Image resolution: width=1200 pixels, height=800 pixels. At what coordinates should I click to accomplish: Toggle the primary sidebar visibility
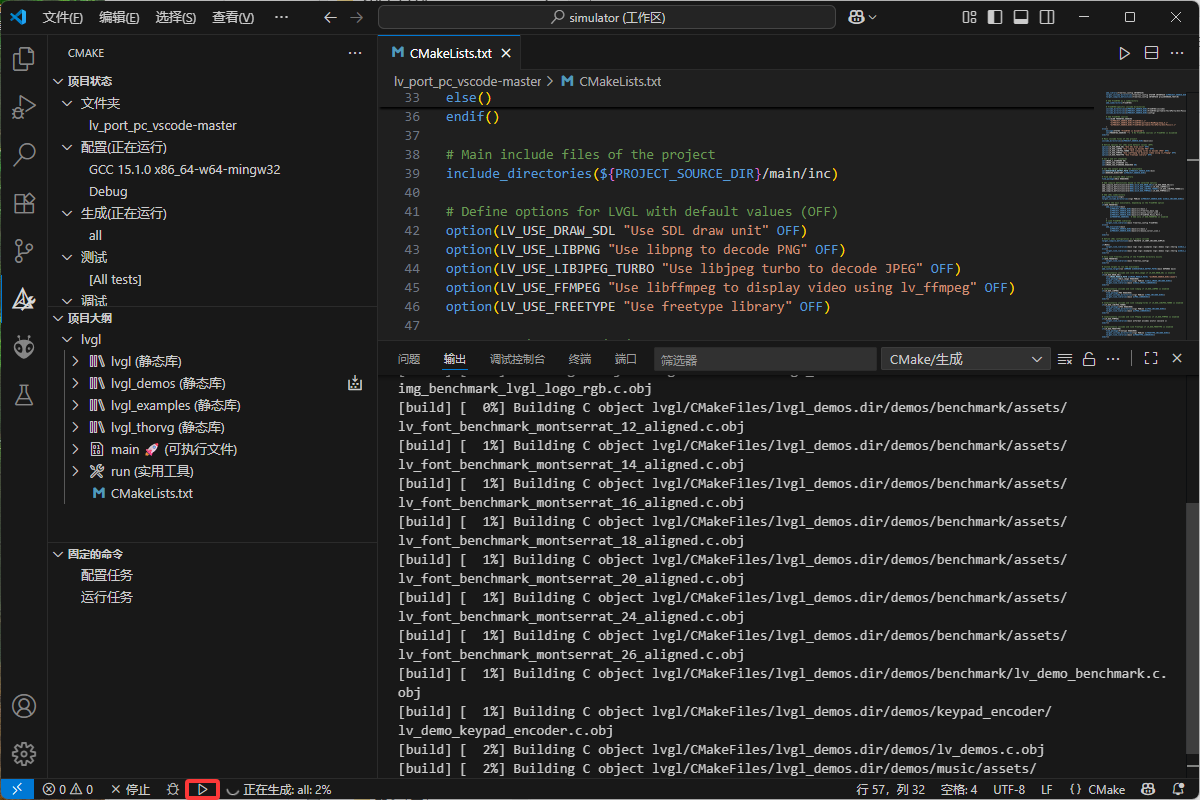pos(995,17)
